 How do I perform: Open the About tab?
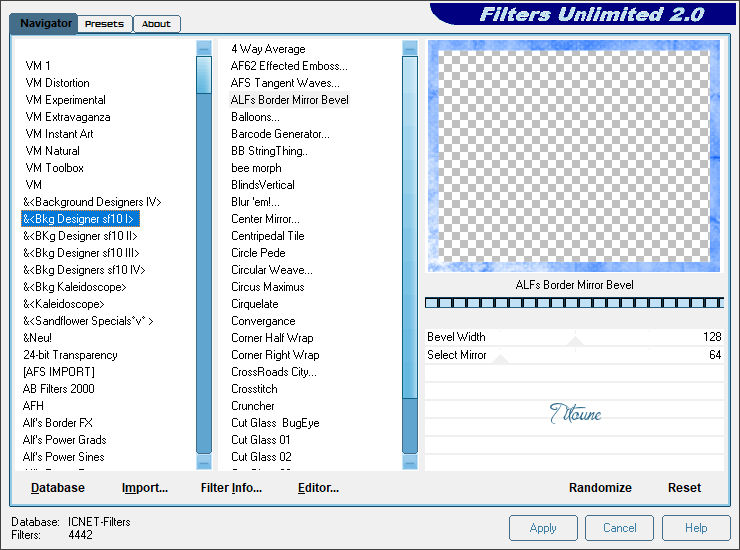(x=156, y=24)
